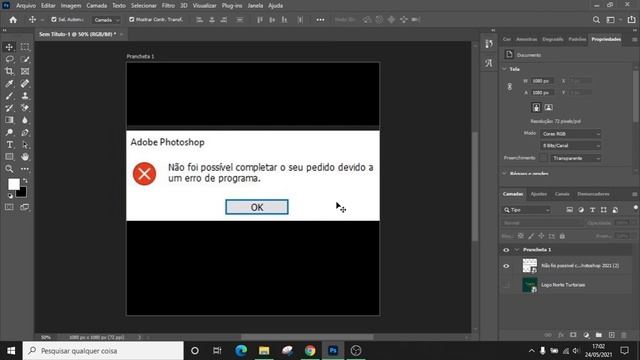
Task: Open the Tipo layer filter dropdown
Action: (527, 210)
